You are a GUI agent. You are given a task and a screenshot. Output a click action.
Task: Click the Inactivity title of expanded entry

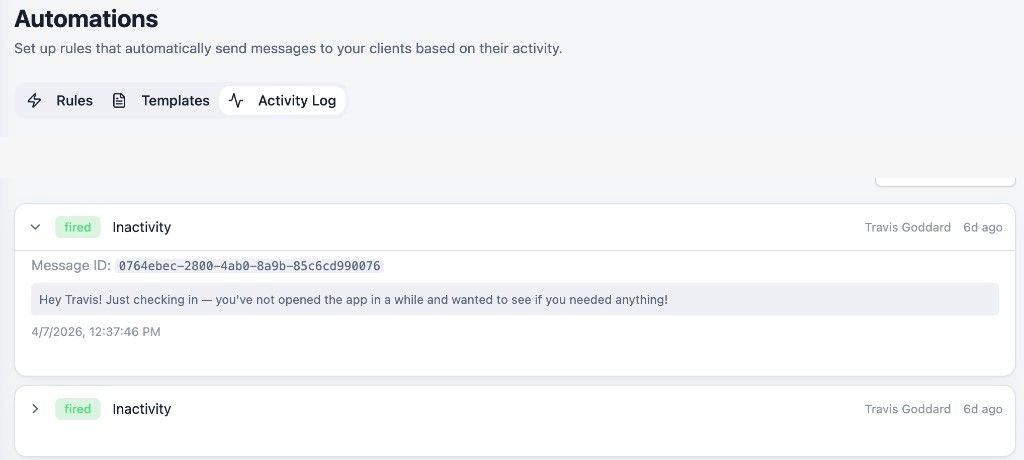(x=142, y=227)
